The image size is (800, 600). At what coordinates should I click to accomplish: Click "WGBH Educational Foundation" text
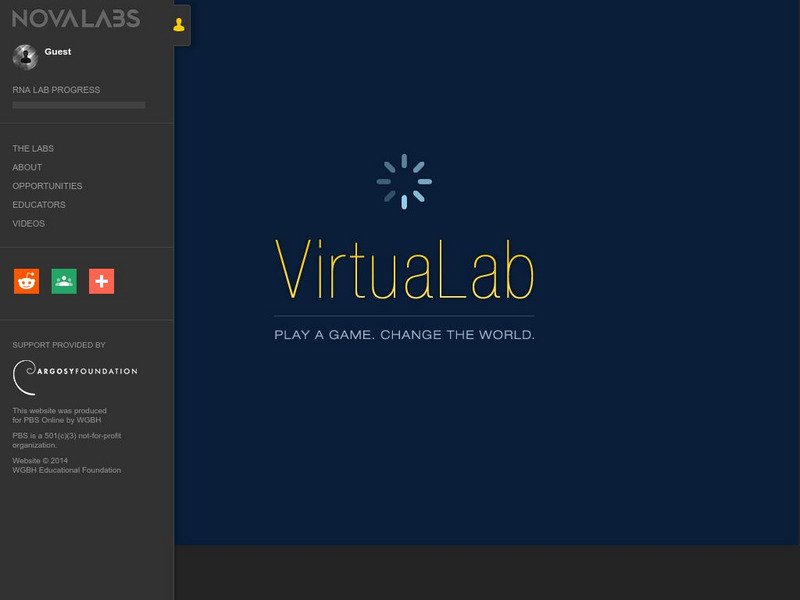67,470
